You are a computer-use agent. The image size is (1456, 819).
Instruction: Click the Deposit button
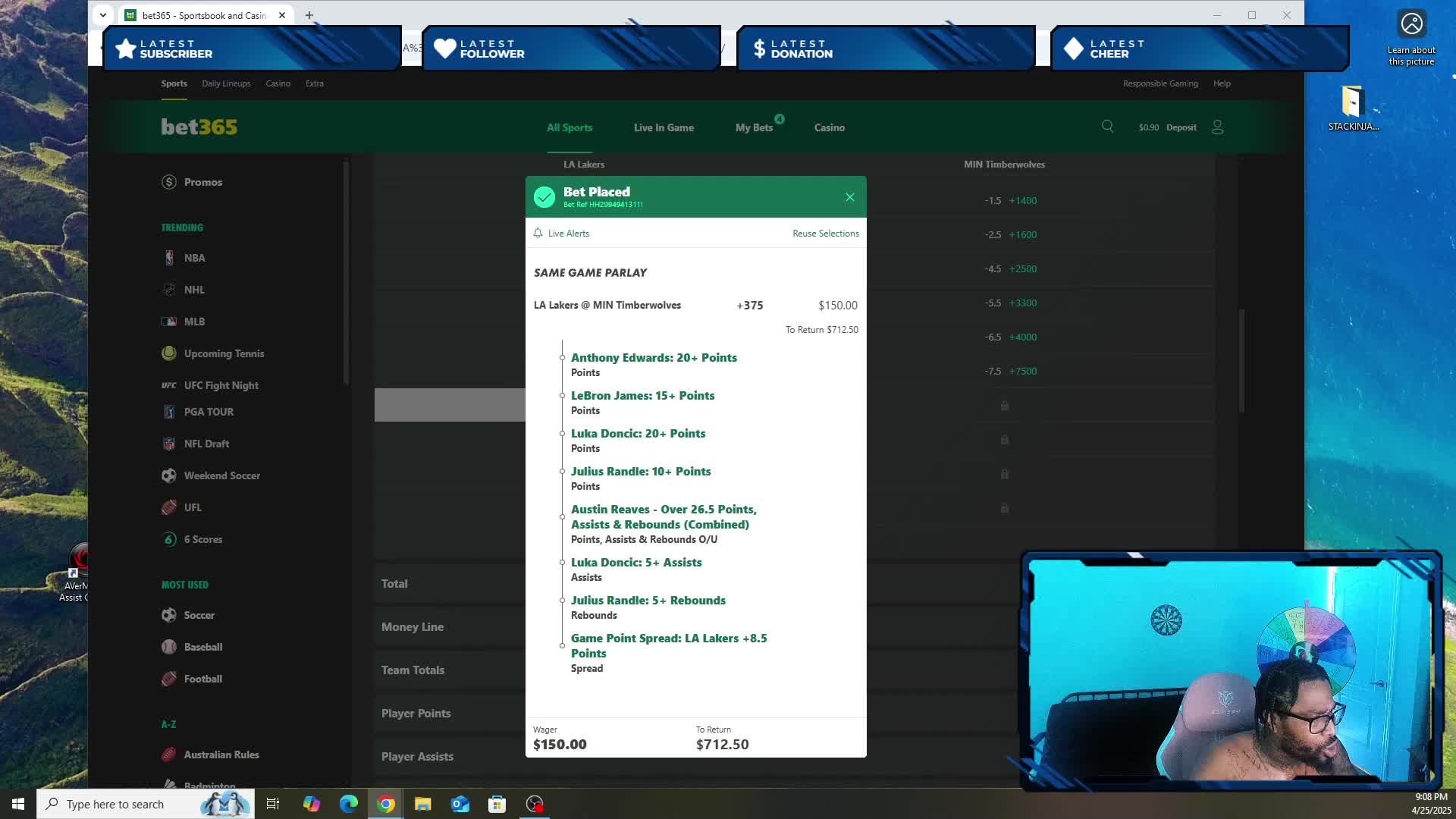coord(1181,127)
